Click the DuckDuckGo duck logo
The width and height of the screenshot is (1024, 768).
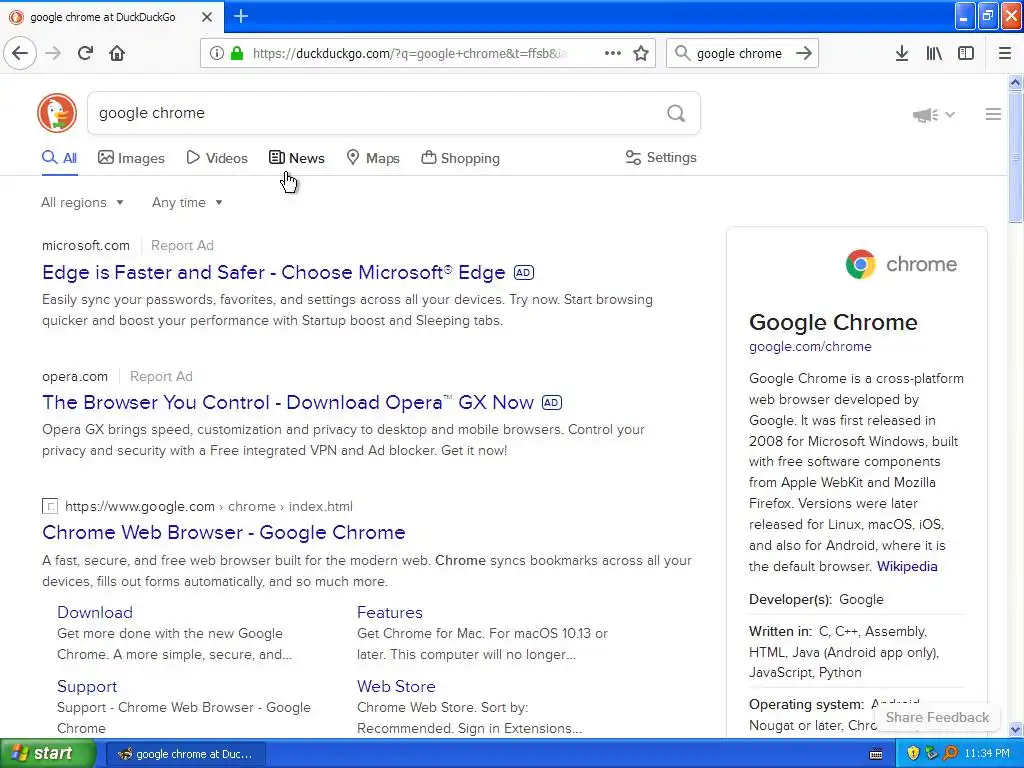(57, 113)
